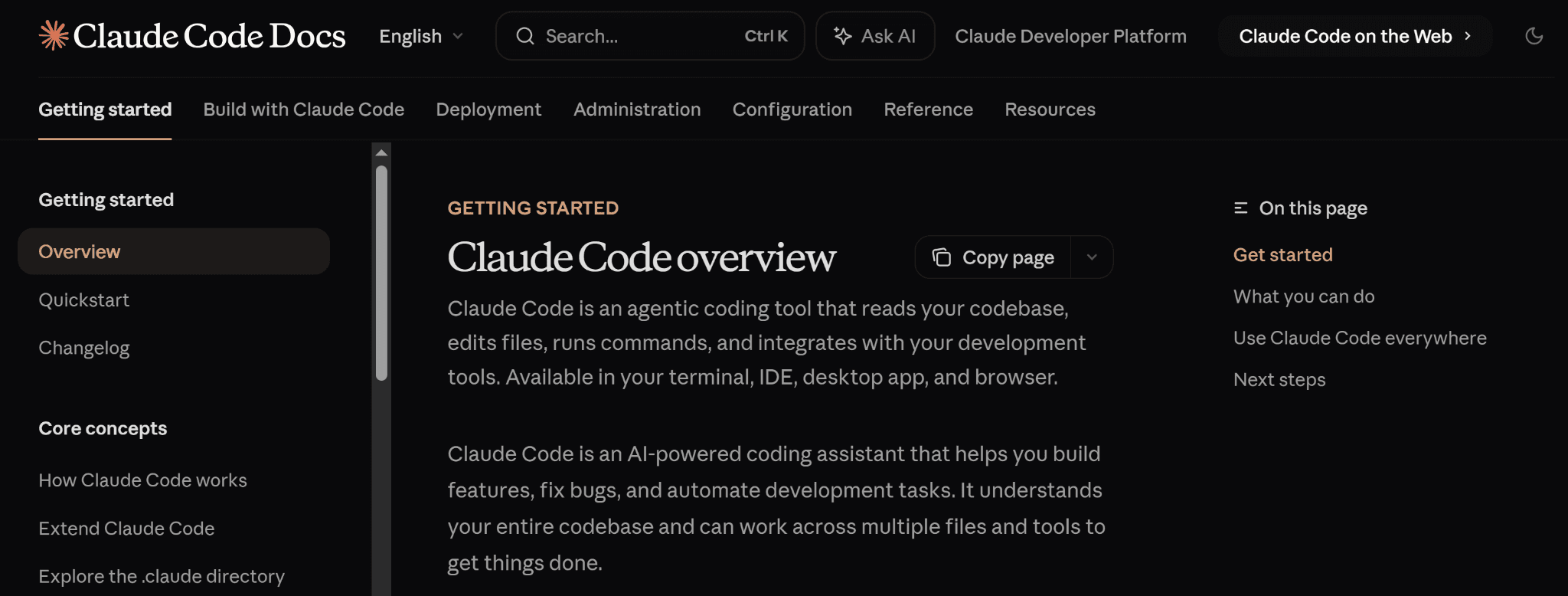The width and height of the screenshot is (1568, 596).
Task: Toggle dark mode moon icon
Action: pyautogui.click(x=1534, y=36)
